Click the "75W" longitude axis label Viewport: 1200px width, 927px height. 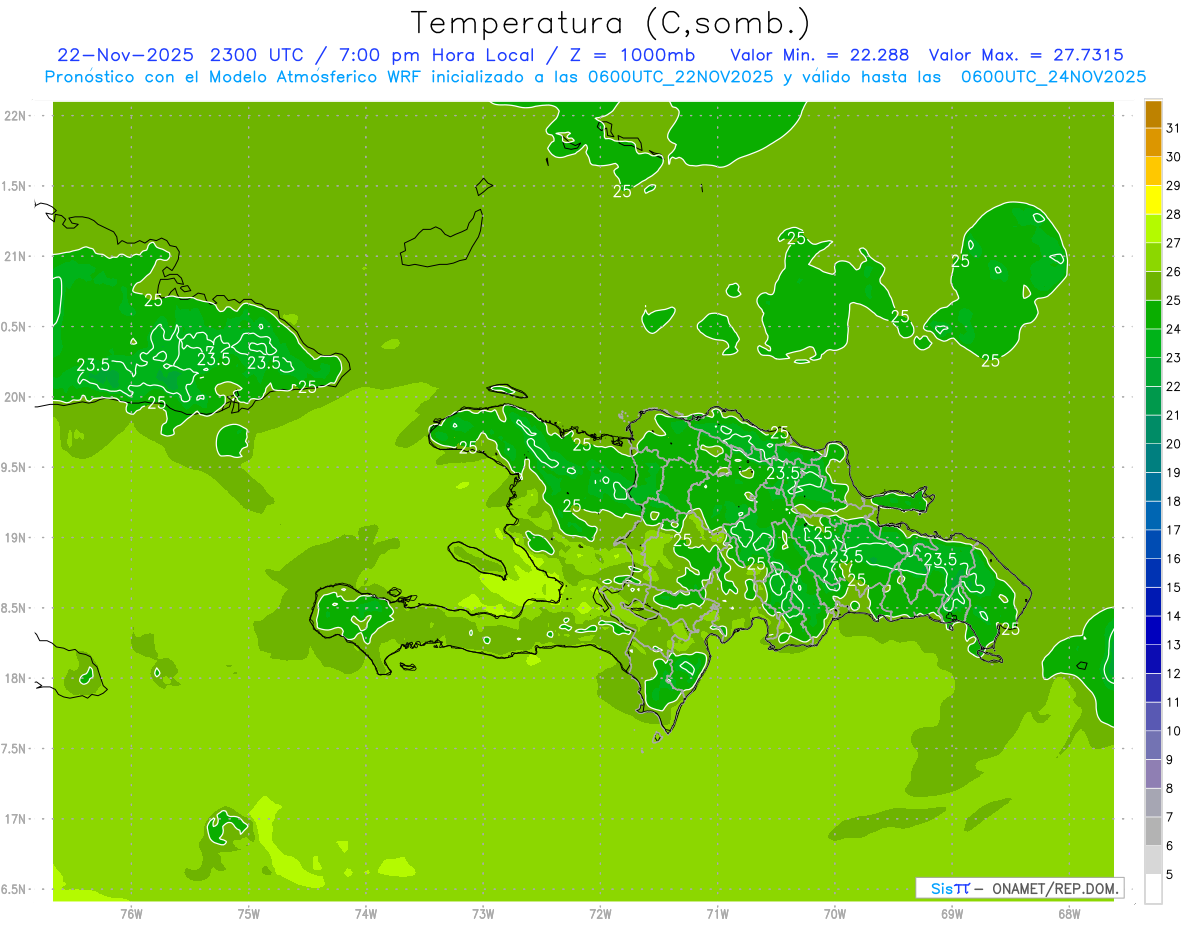point(248,913)
